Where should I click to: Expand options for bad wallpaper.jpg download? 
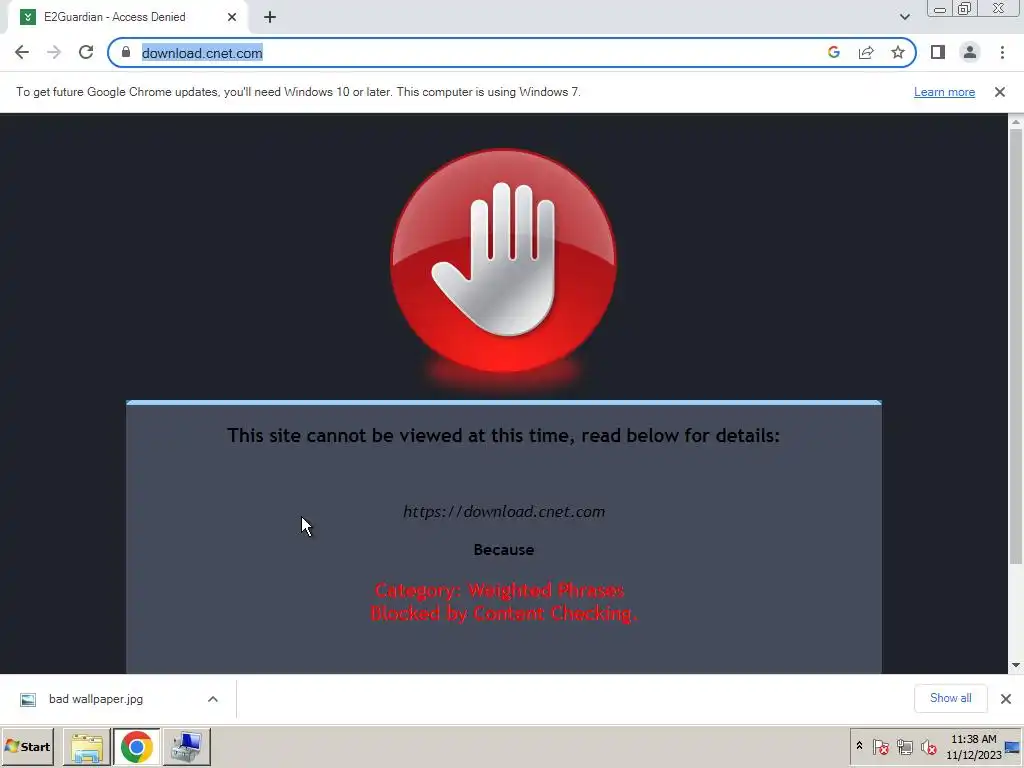coord(213,699)
